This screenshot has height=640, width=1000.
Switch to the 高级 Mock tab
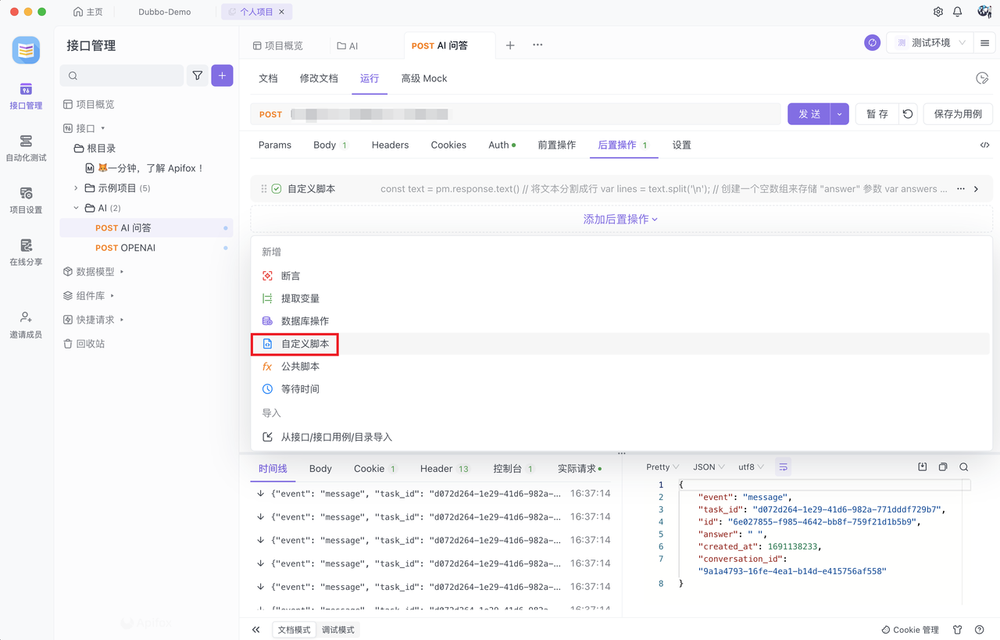coord(423,78)
